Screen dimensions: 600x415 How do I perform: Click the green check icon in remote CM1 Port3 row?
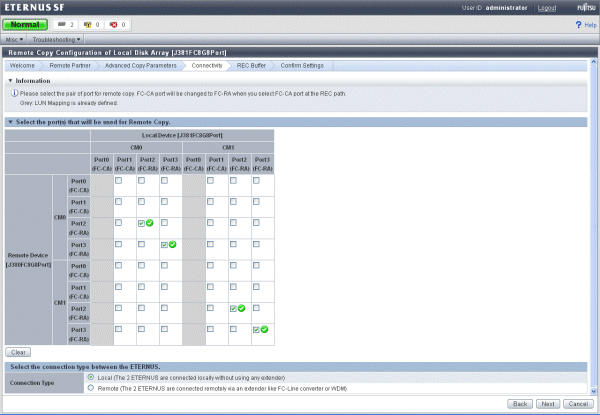coord(264,329)
